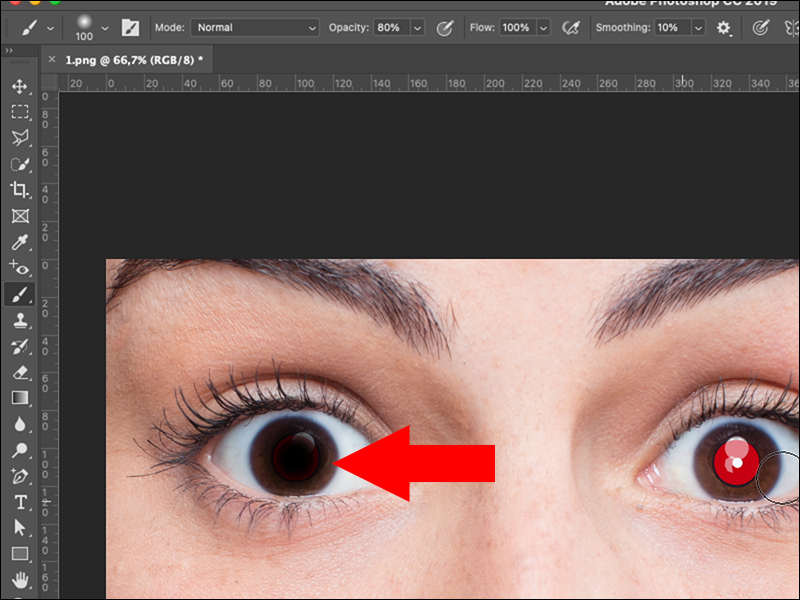Expand the Flow slider dropdown

coord(543,28)
